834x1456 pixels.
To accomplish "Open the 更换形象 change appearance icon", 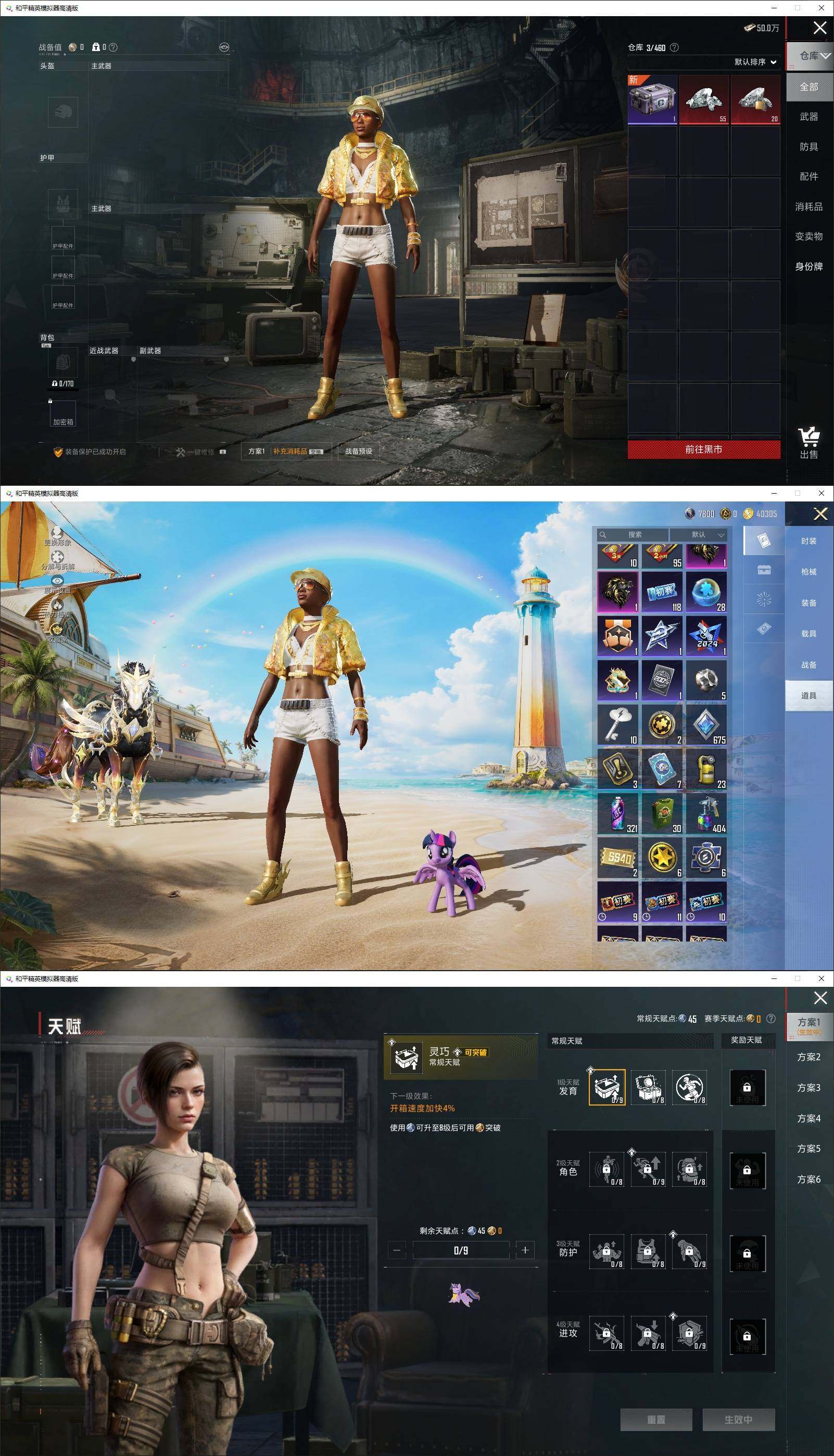I will [57, 533].
